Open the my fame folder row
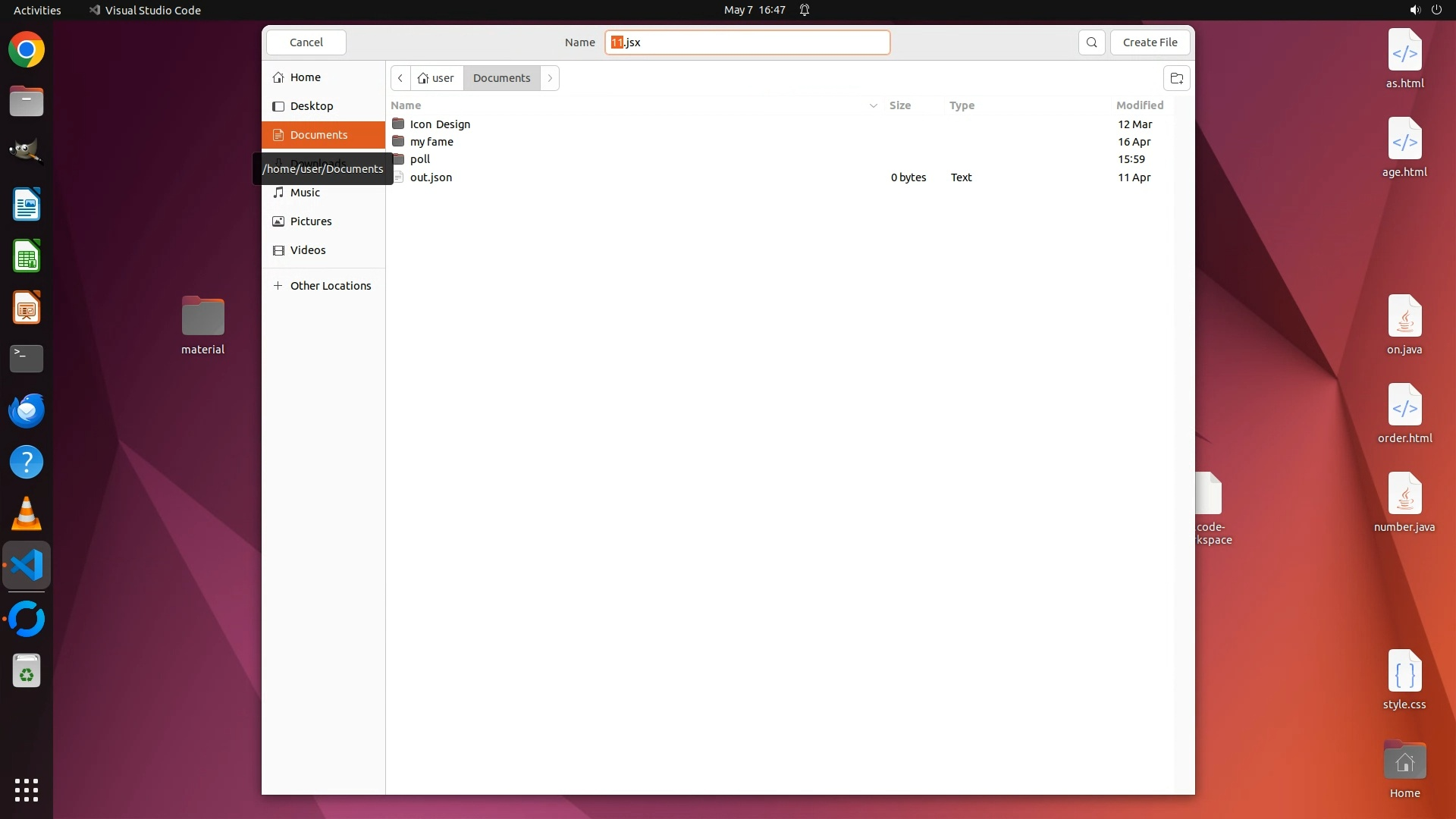 431,142
